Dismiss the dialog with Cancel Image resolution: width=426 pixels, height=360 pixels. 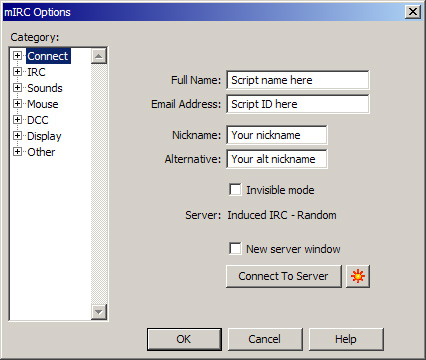(x=265, y=339)
